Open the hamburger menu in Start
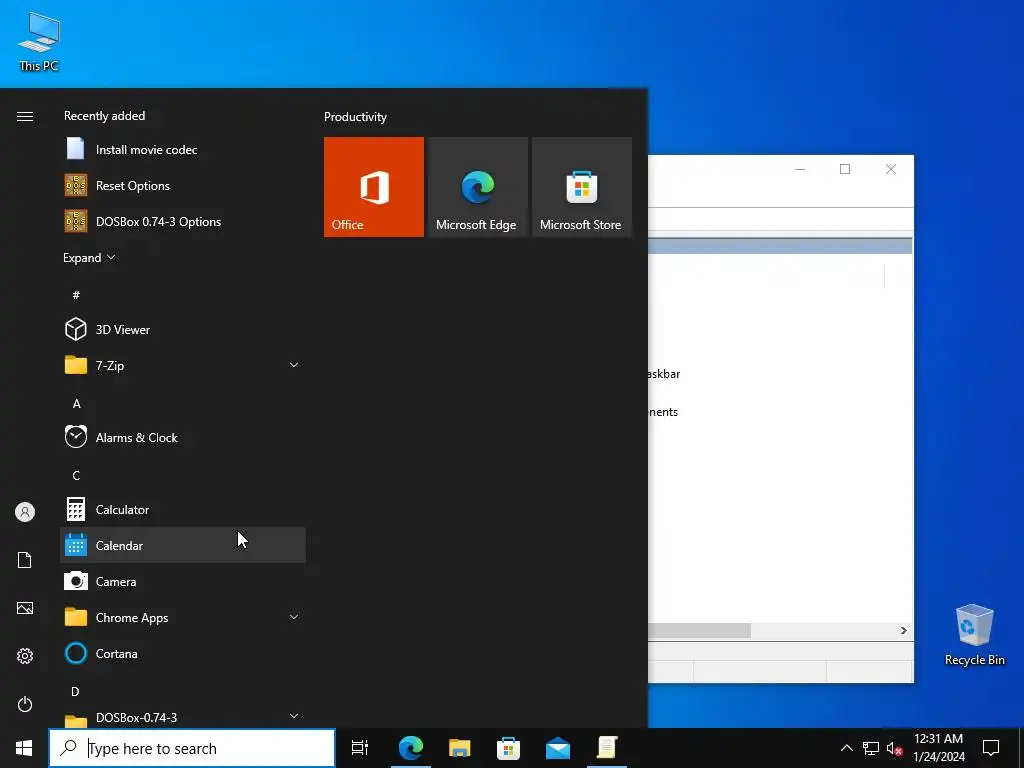This screenshot has width=1024, height=768. [x=25, y=117]
